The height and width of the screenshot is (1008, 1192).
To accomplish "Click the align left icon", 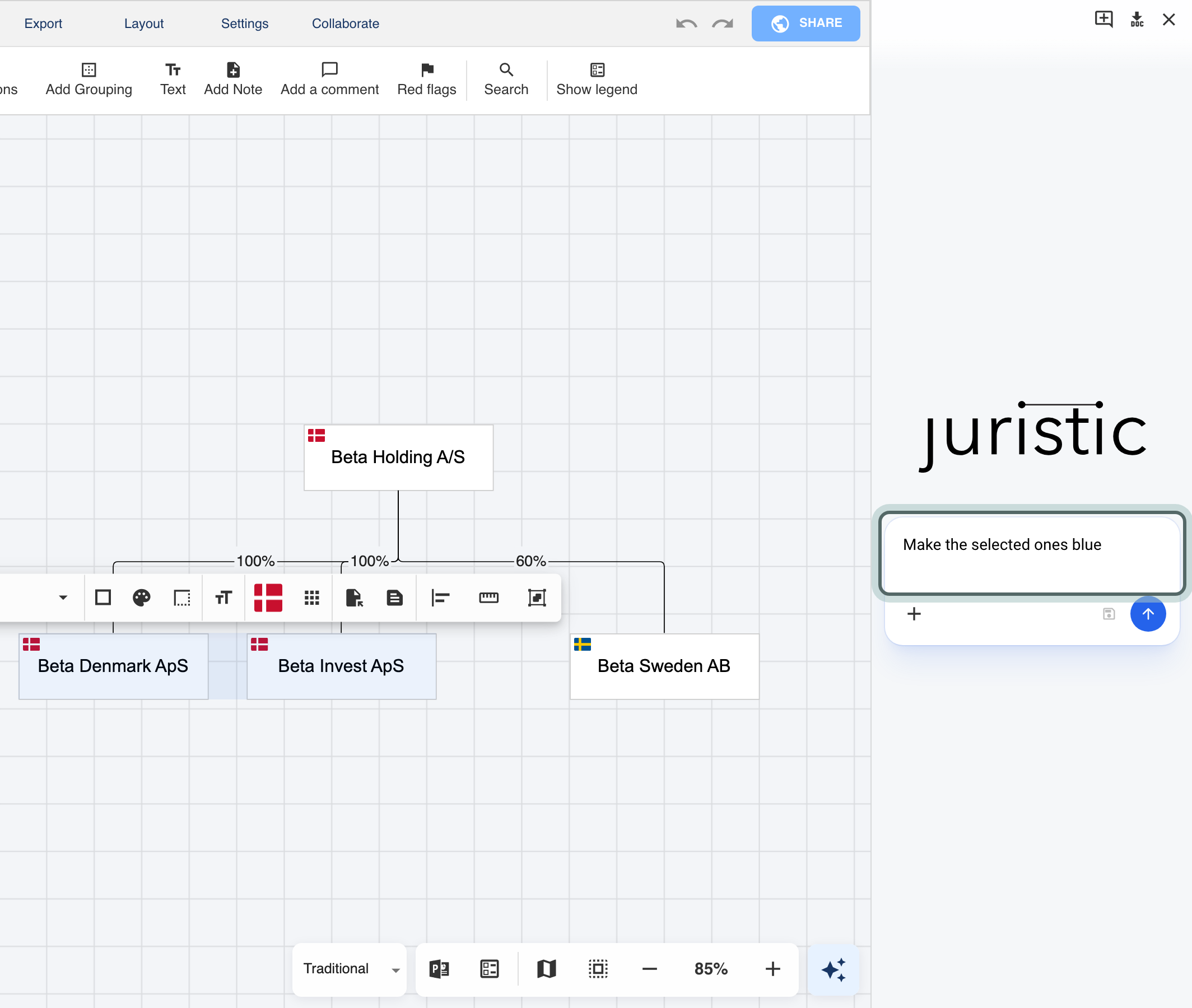I will click(x=441, y=598).
